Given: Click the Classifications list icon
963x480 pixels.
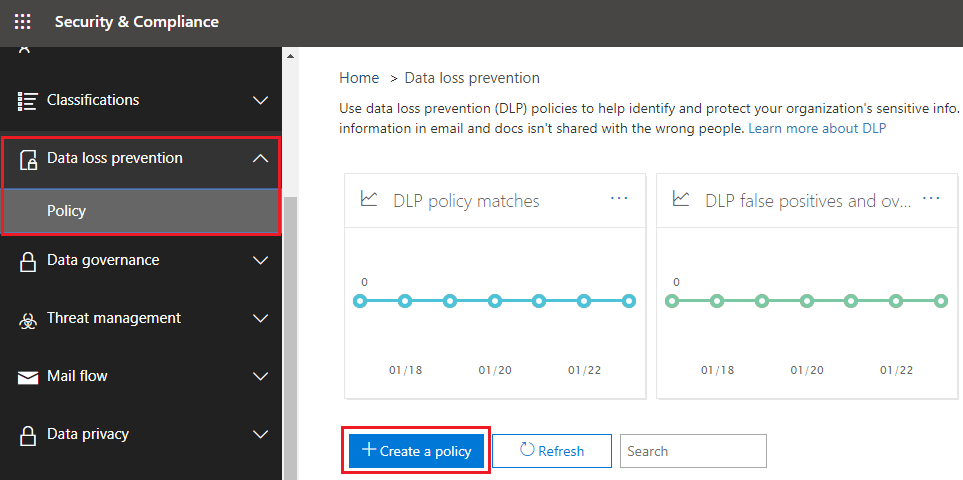Looking at the screenshot, I should (x=28, y=101).
